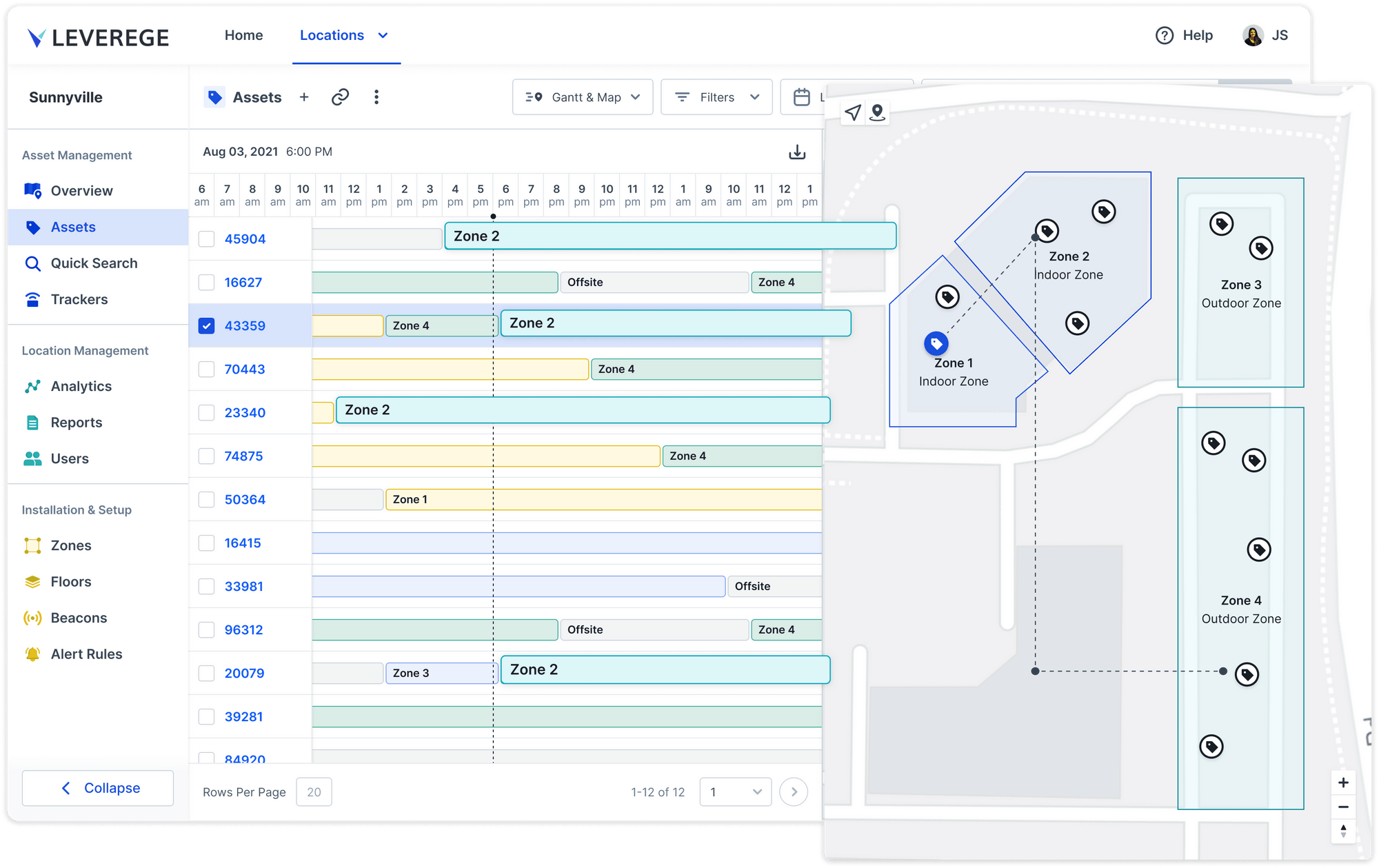This screenshot has width=1379, height=868.
Task: Open the Gantt & Map view dropdown
Action: 582,97
